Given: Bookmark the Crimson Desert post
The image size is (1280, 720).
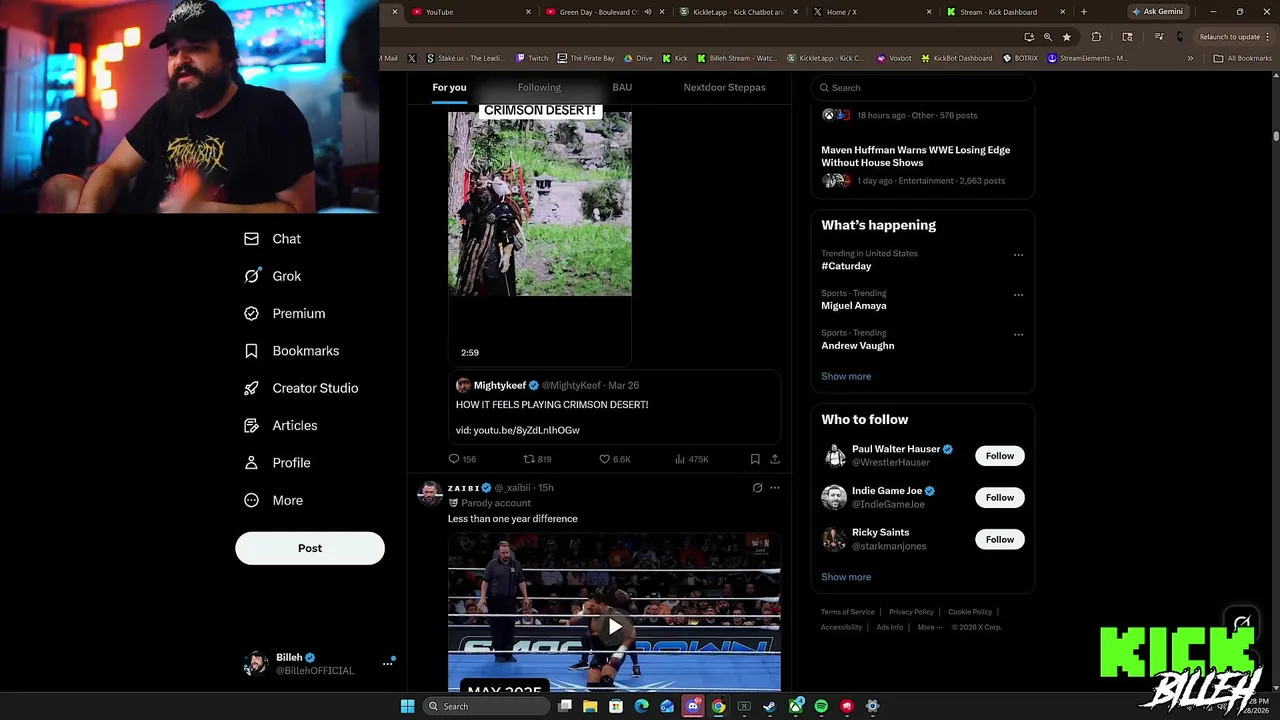Looking at the screenshot, I should 755,459.
